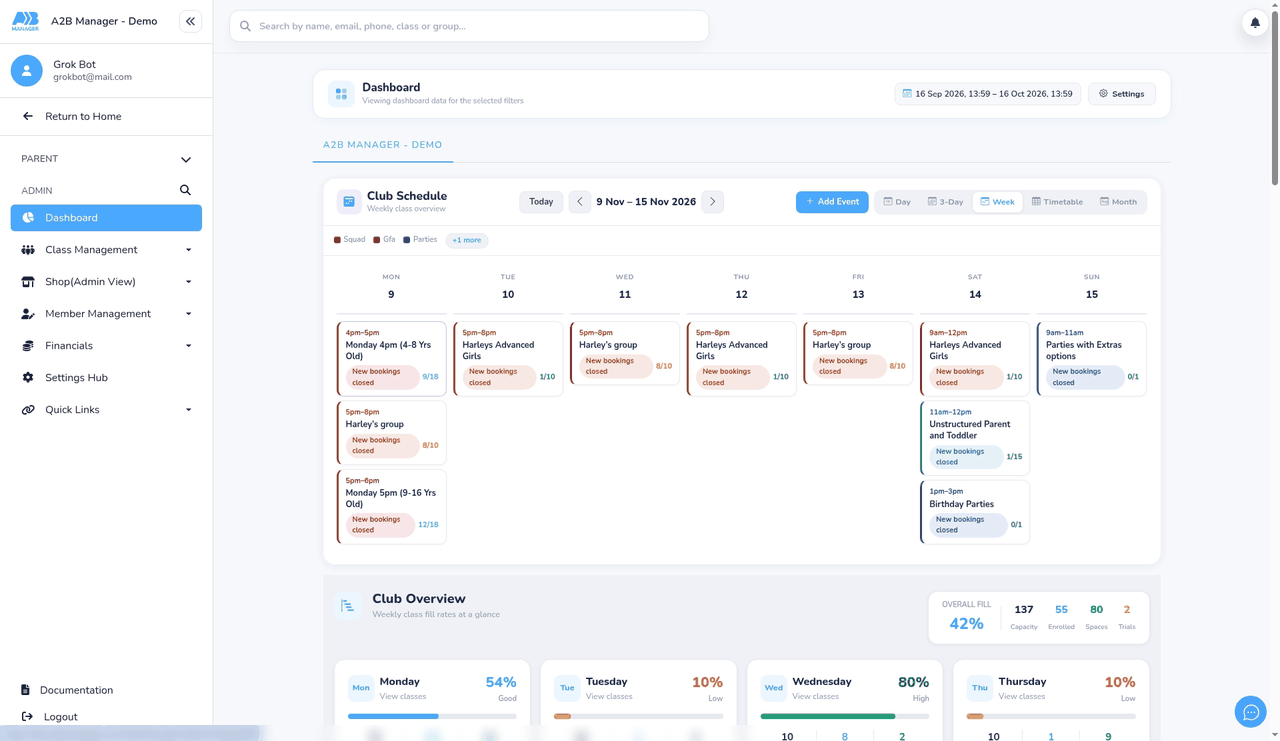This screenshot has height=741, width=1280.
Task: Click the Monday 'Mon' badge icon
Action: (x=361, y=688)
